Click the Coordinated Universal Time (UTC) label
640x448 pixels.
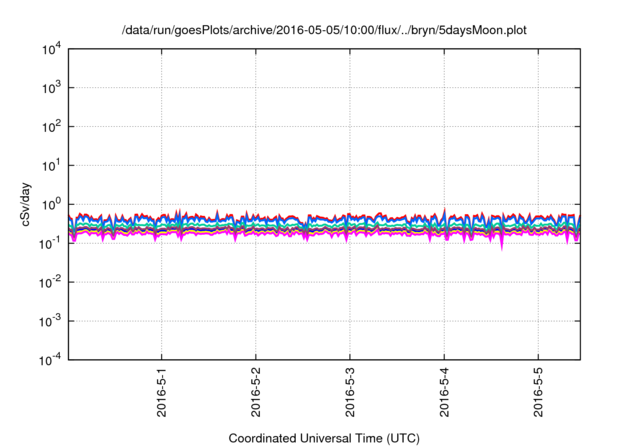[x=324, y=439]
